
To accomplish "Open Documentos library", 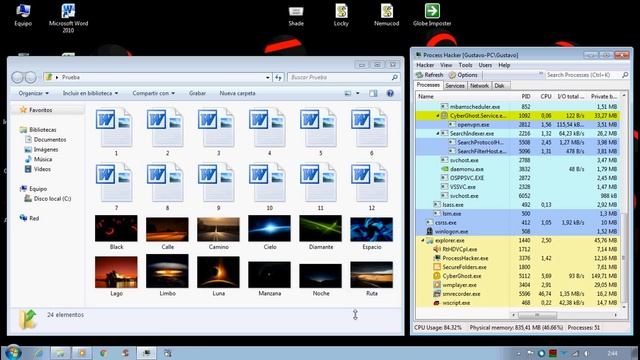I will [49, 140].
